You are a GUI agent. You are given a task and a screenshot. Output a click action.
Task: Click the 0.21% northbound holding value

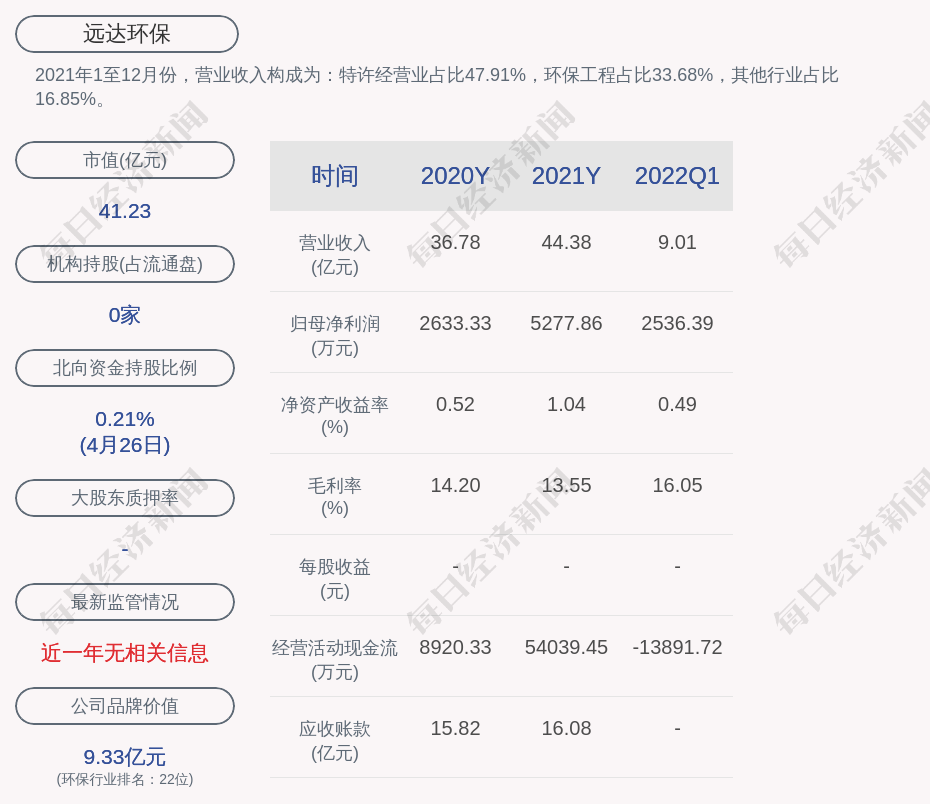(x=125, y=419)
